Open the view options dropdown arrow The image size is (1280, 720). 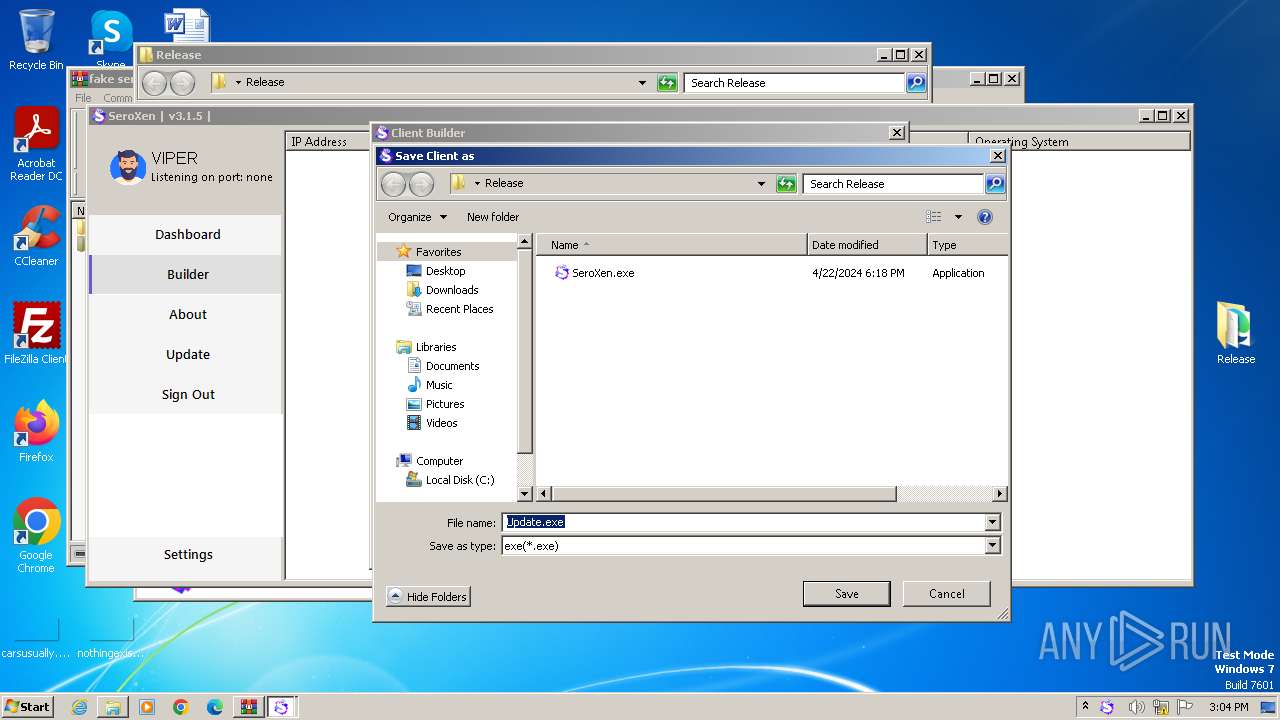[957, 217]
